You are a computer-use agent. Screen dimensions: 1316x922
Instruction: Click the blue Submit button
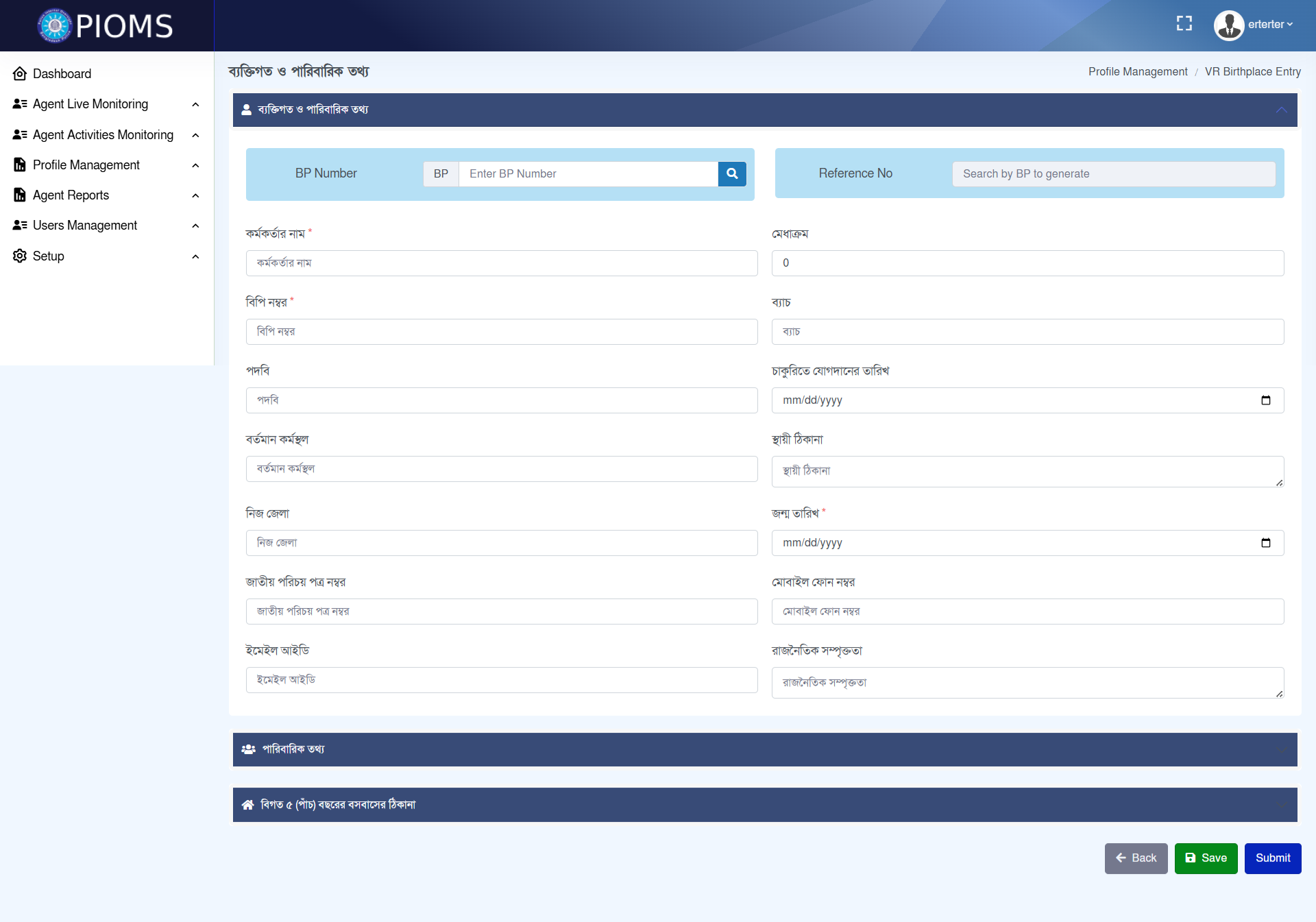pos(1272,858)
